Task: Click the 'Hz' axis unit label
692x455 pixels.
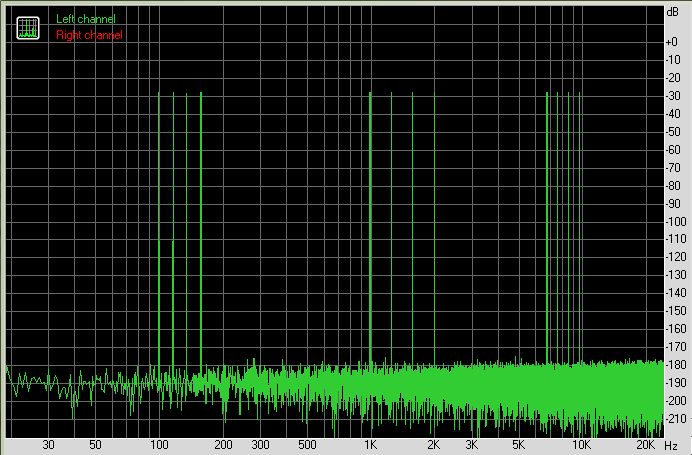Action: point(671,446)
